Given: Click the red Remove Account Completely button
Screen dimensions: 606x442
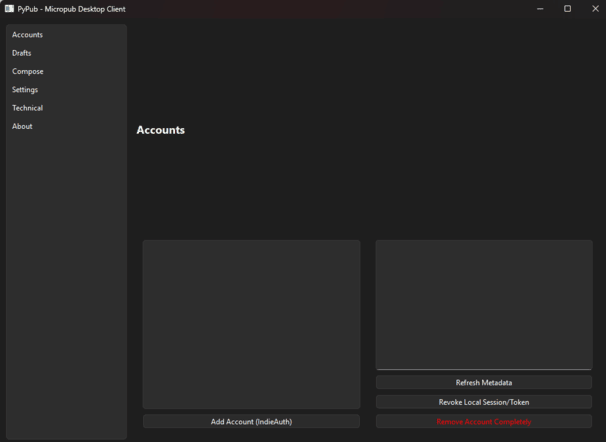Looking at the screenshot, I should tap(484, 422).
